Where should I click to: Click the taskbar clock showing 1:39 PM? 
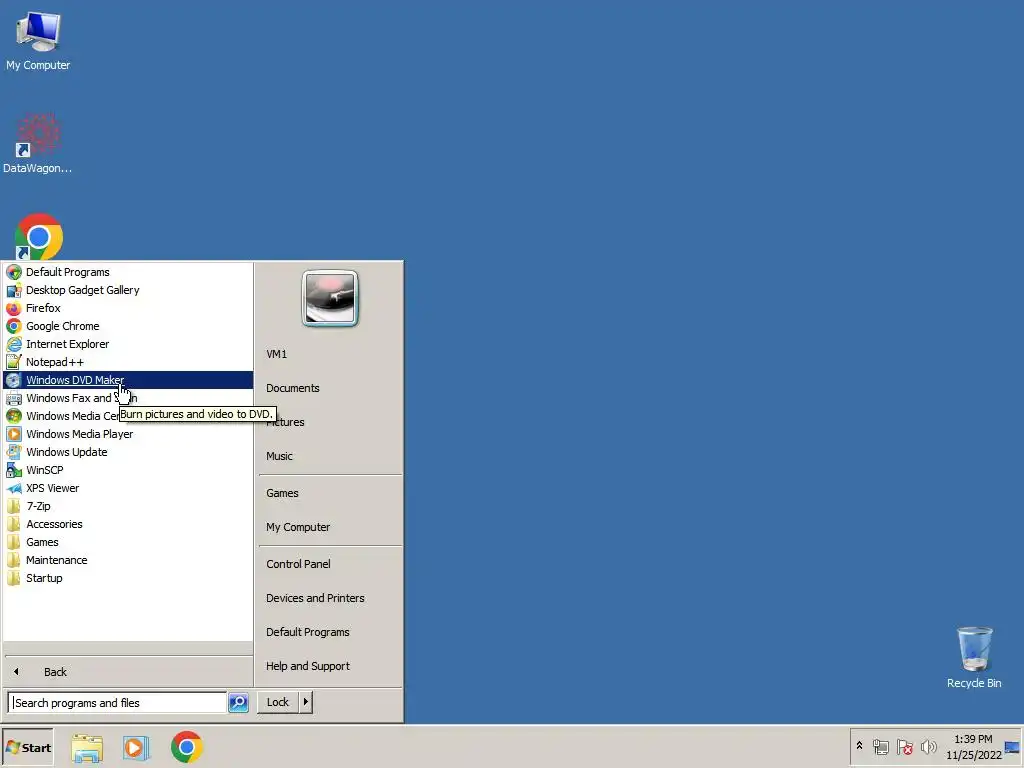(x=973, y=747)
